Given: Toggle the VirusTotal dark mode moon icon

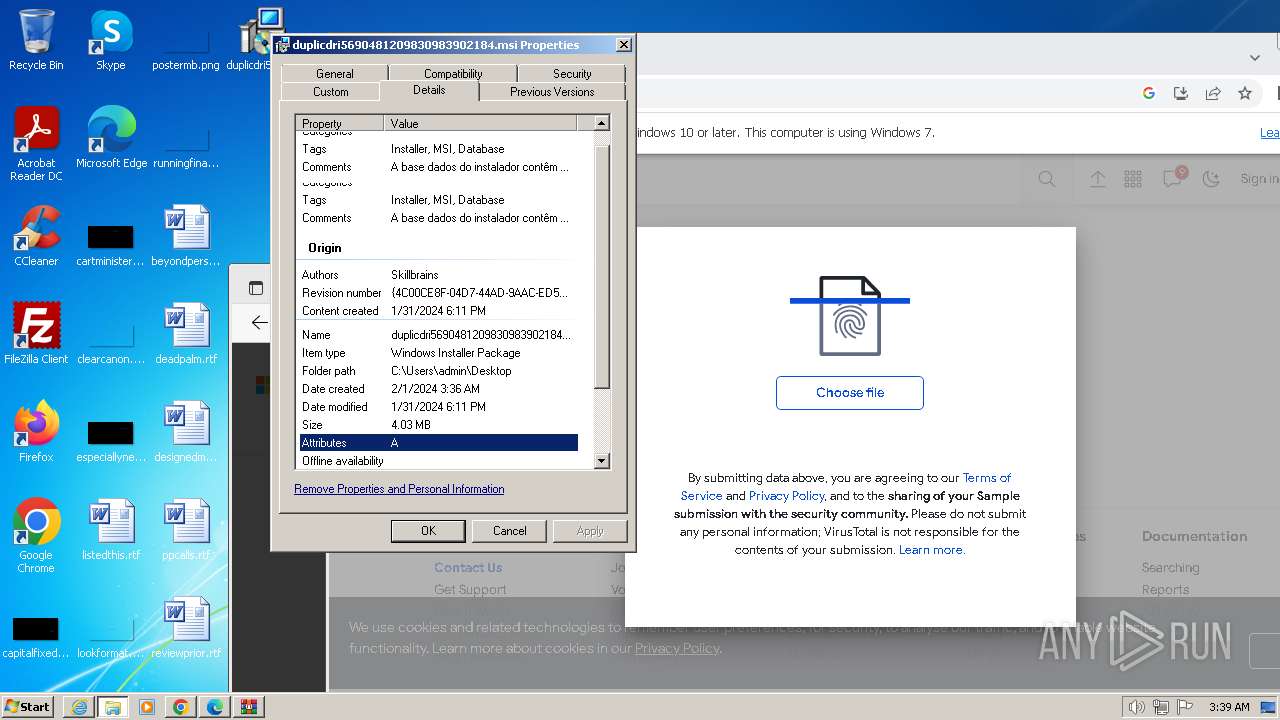Looking at the screenshot, I should tap(1211, 179).
